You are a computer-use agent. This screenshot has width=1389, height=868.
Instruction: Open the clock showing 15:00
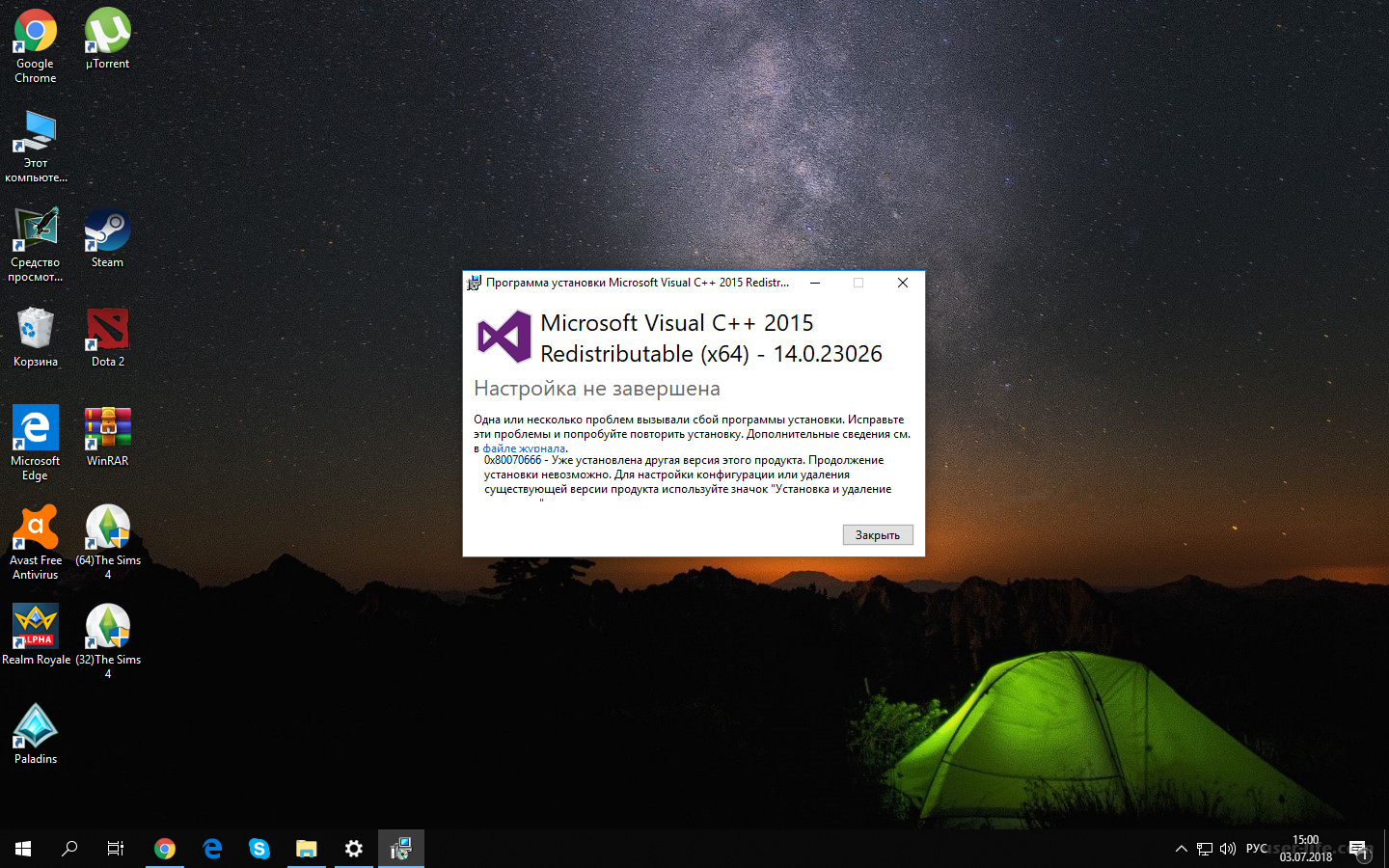pos(1306,849)
